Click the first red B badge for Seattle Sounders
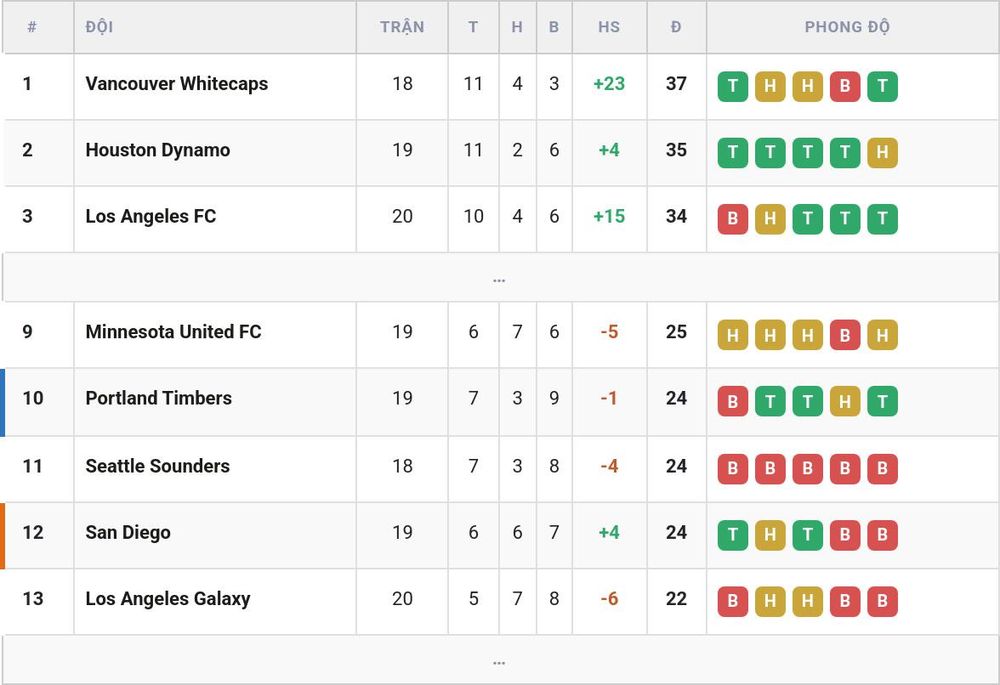 click(733, 469)
